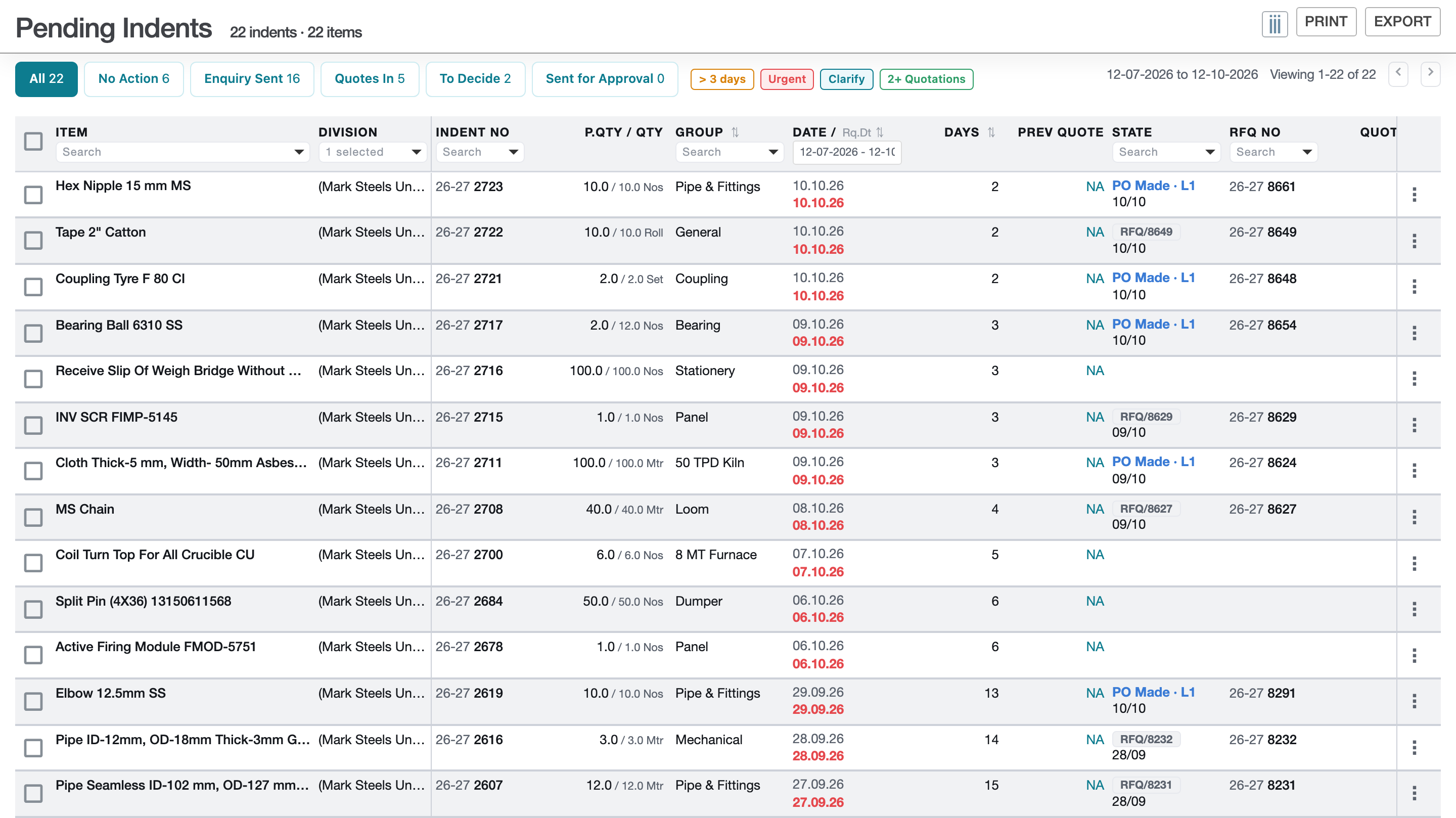Expand the GROUP filter dropdown

(x=773, y=152)
